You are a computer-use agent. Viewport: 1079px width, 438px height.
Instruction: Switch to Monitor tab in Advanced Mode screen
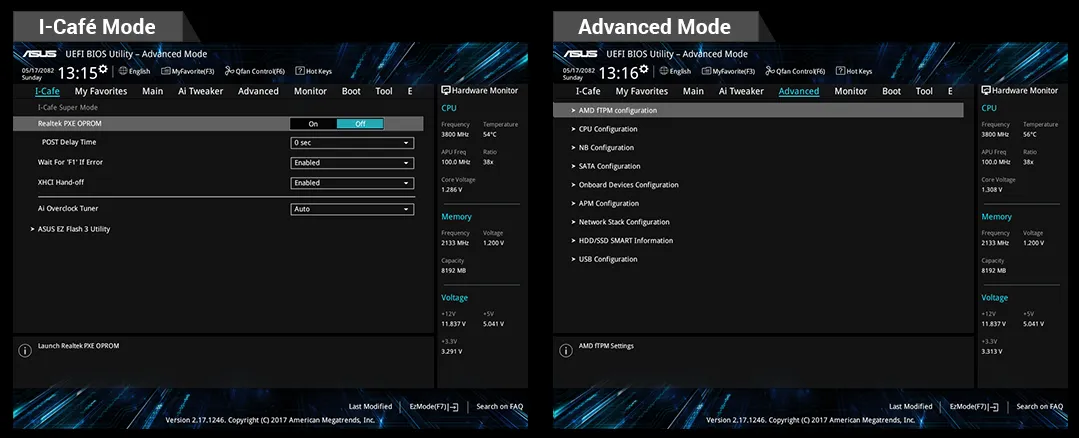(x=850, y=91)
